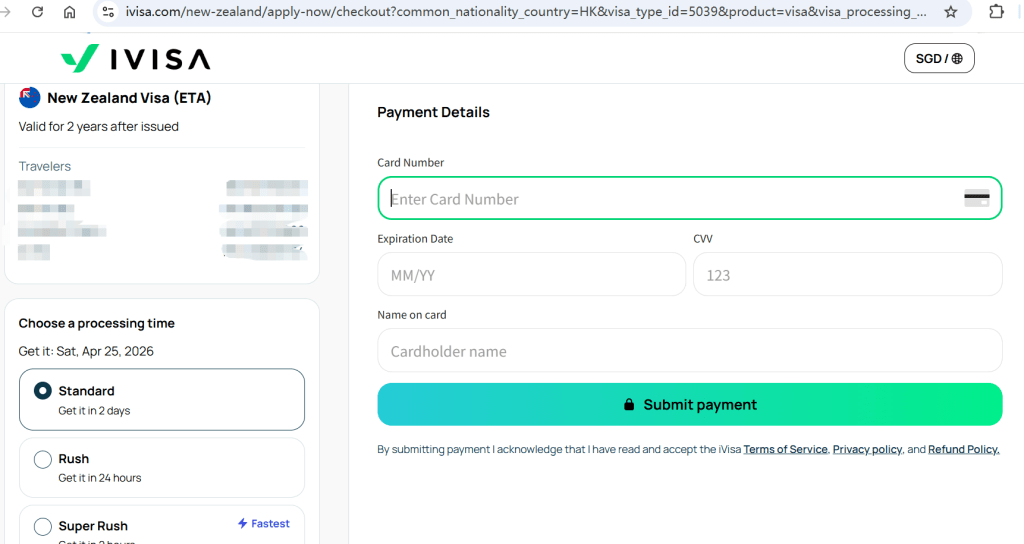This screenshot has height=544, width=1024.
Task: Click the Submit payment button
Action: [x=689, y=404]
